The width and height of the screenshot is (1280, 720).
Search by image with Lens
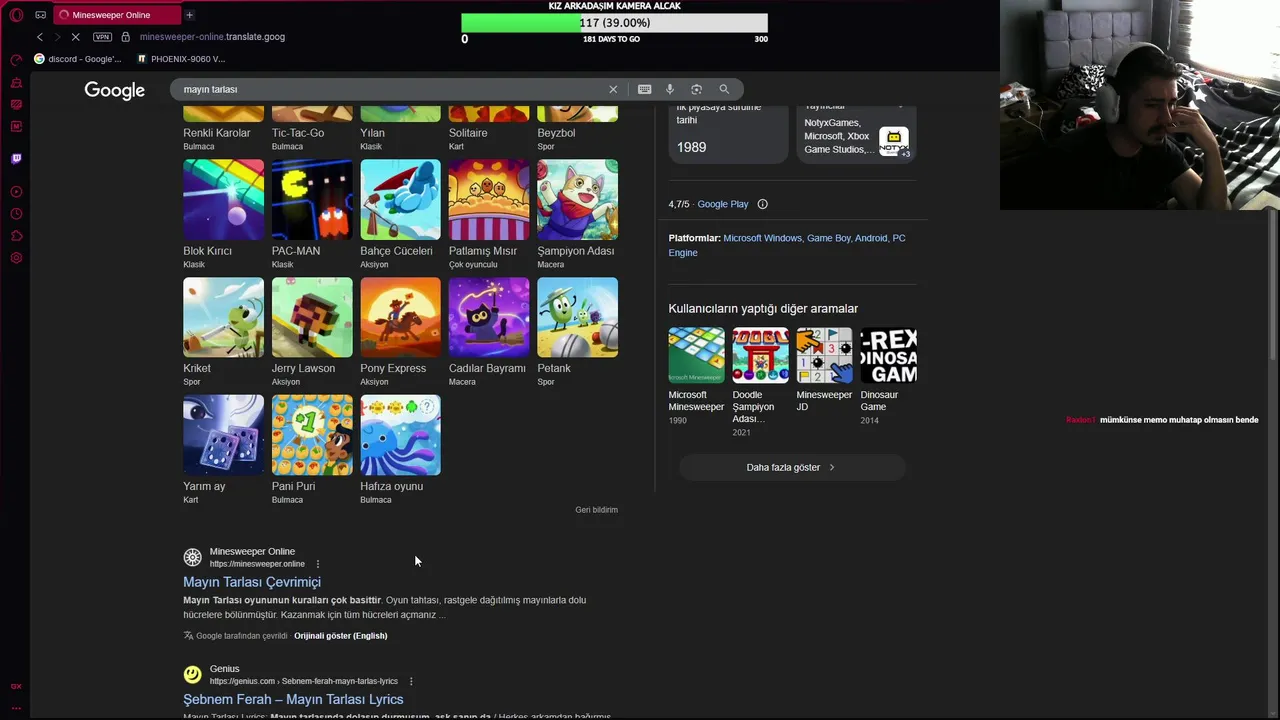tap(697, 89)
